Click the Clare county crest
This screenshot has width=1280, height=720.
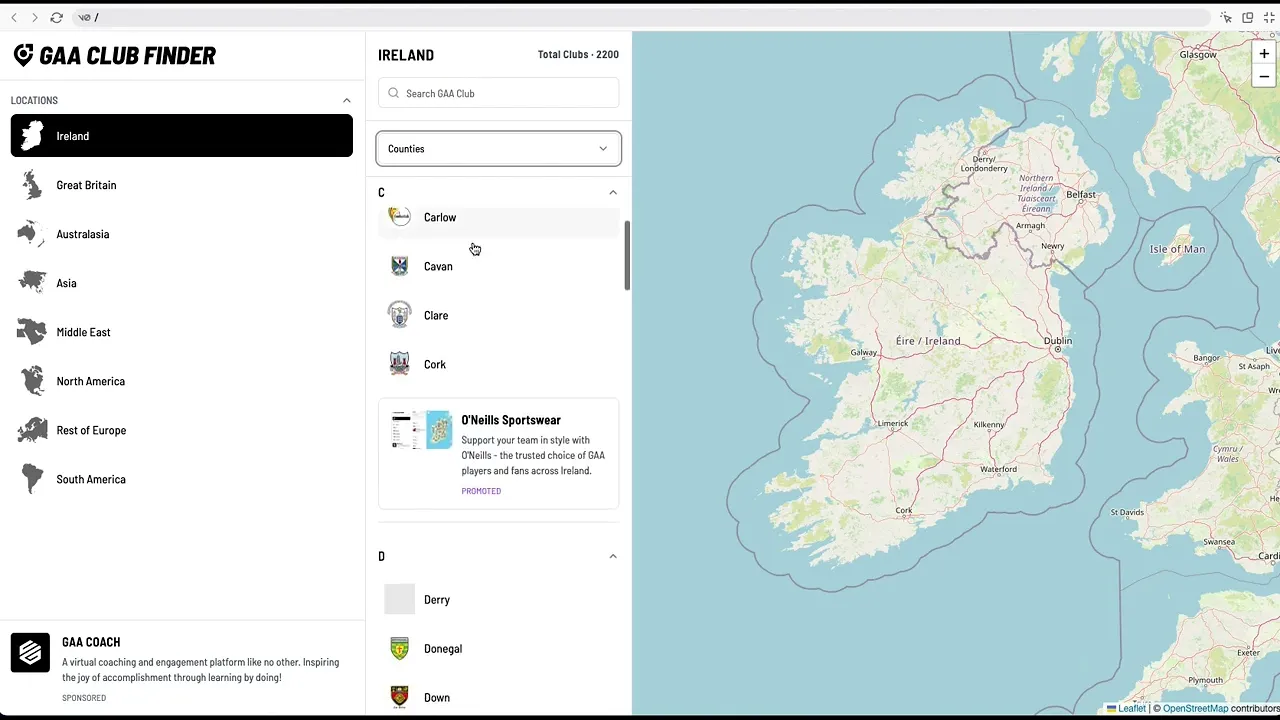(399, 315)
